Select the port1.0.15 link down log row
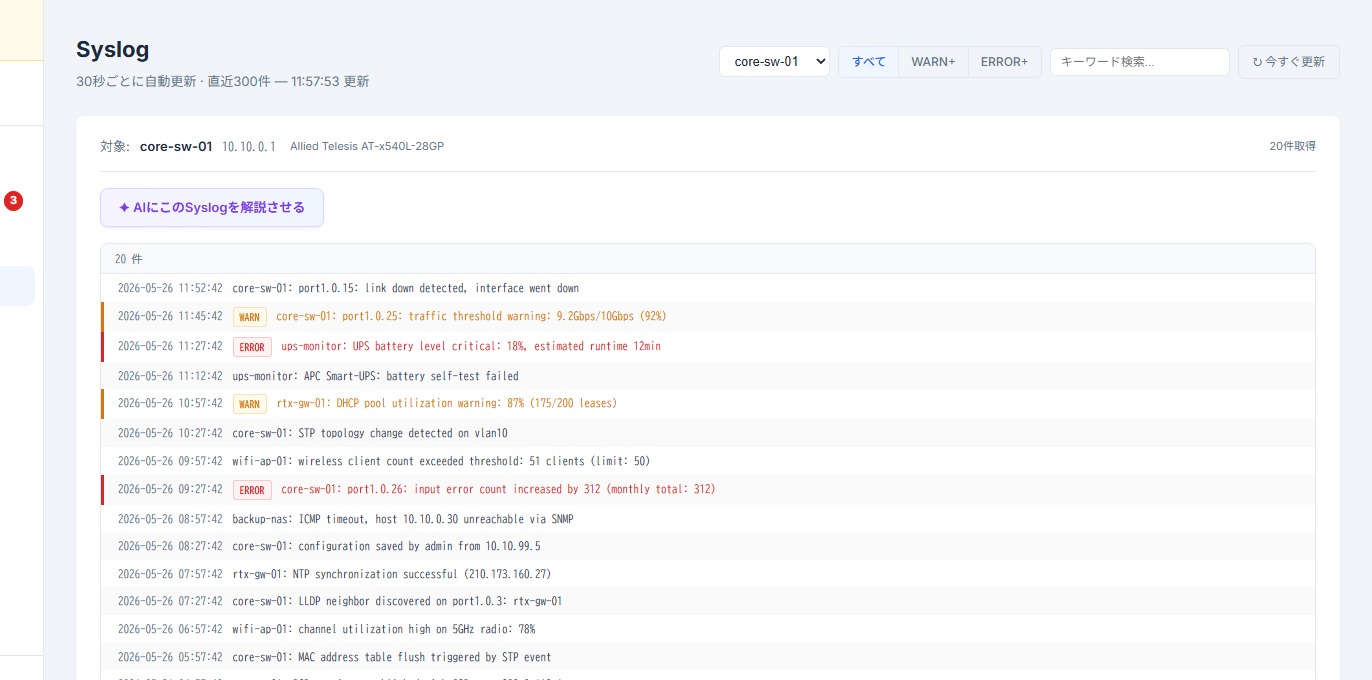1372x680 pixels. [708, 288]
